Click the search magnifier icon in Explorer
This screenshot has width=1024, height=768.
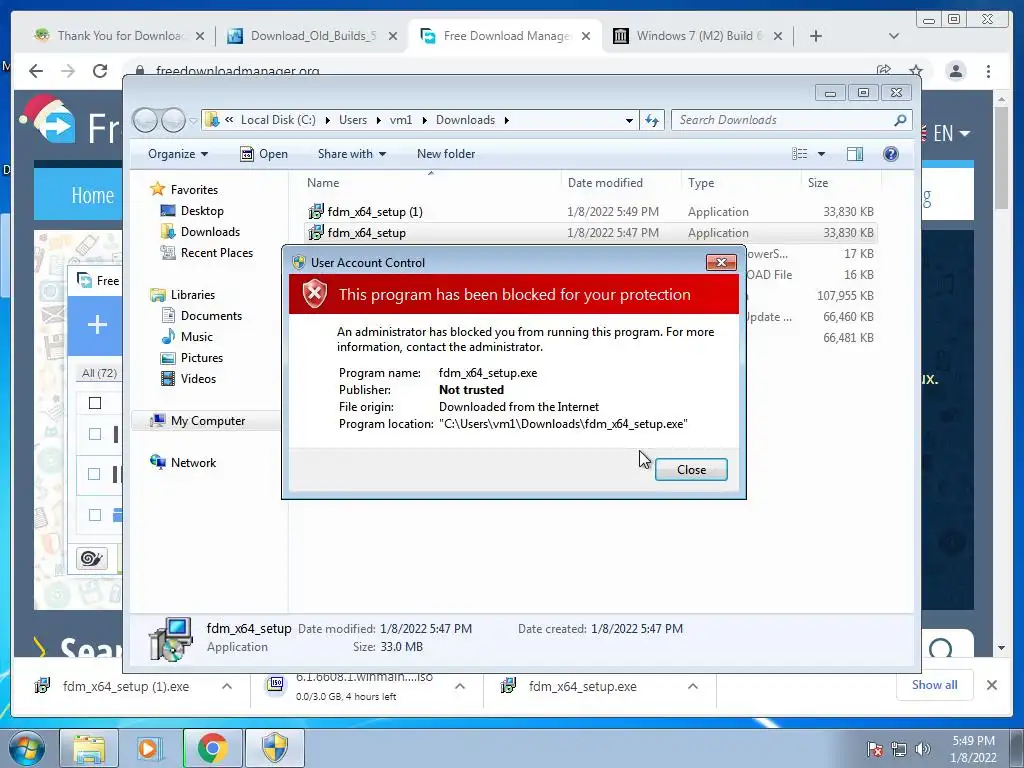pos(900,120)
